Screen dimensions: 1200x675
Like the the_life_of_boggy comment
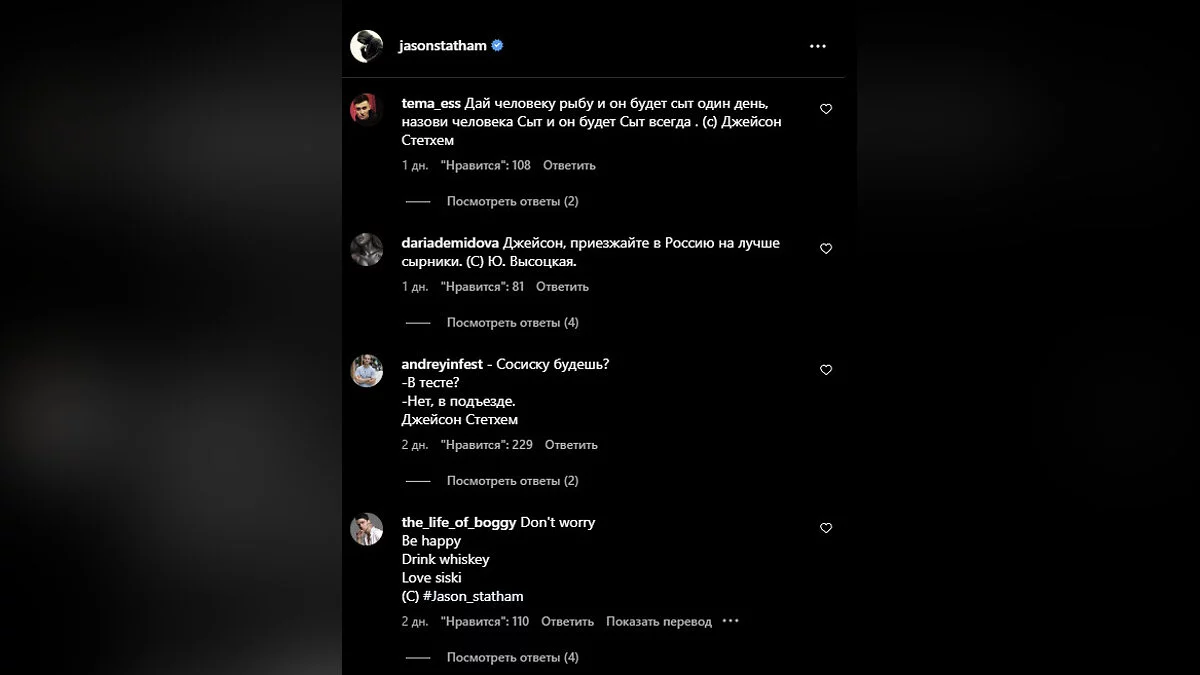826,528
